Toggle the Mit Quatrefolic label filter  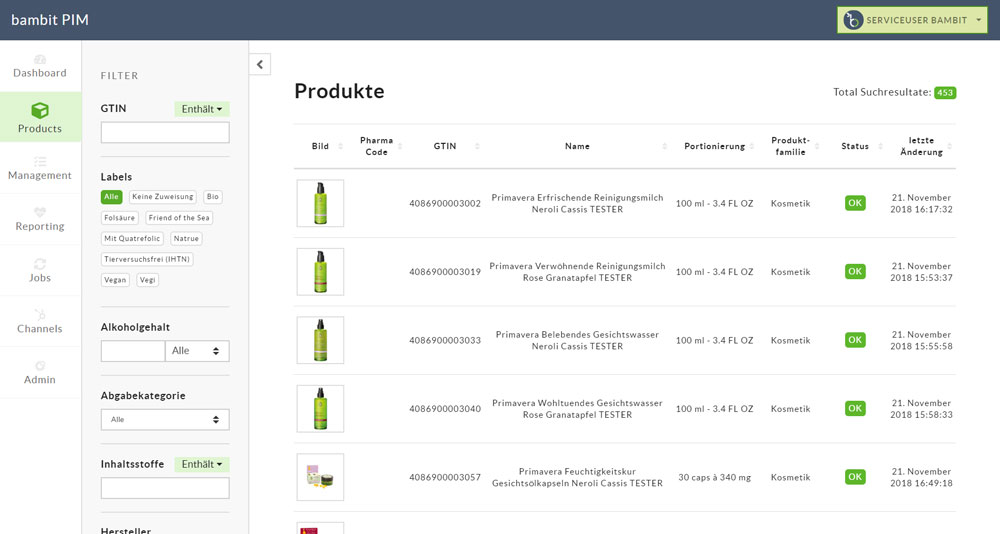[132, 239]
